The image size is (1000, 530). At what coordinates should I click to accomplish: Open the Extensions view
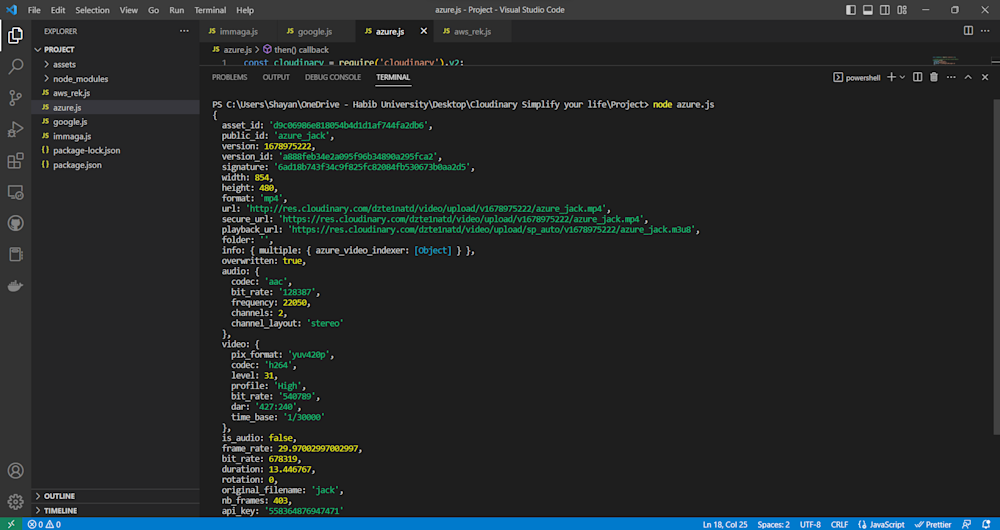point(15,161)
